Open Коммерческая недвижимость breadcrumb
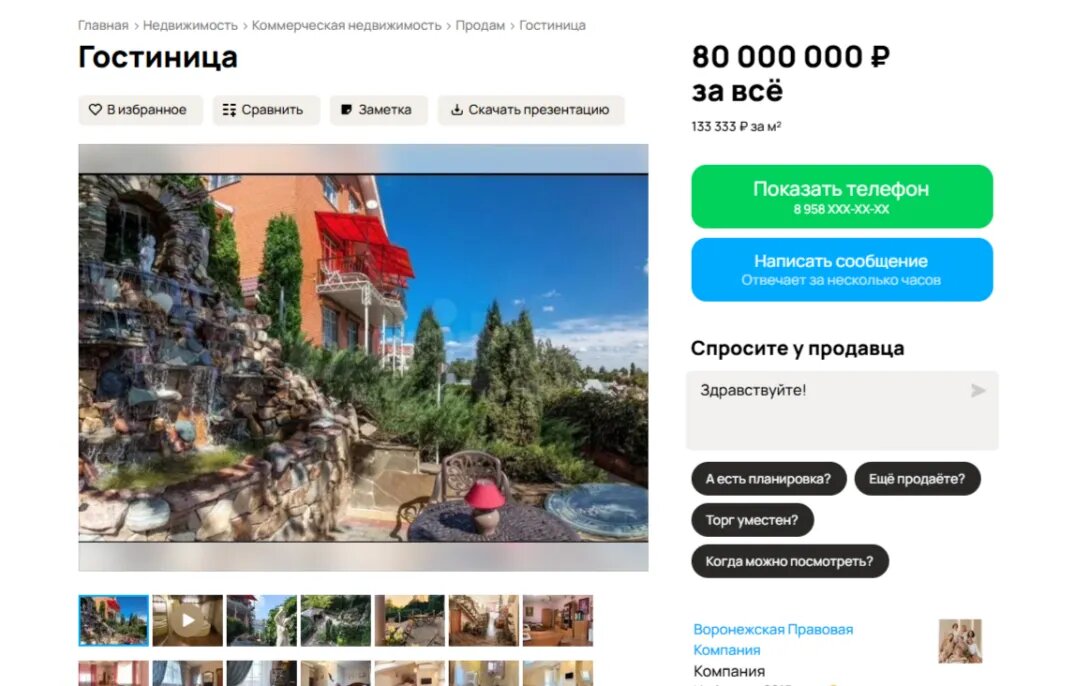Screen dimensions: 1090x686 pyautogui.click(x=346, y=25)
